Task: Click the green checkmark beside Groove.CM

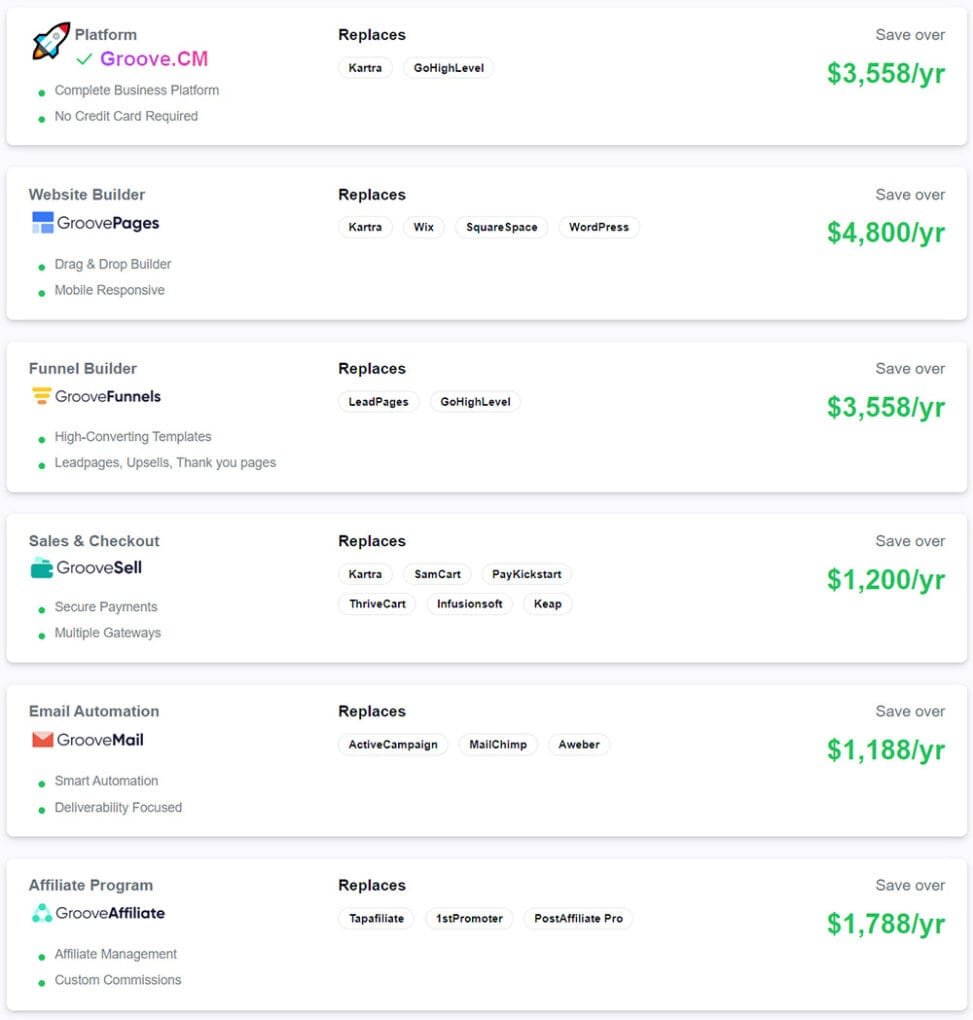Action: (85, 59)
